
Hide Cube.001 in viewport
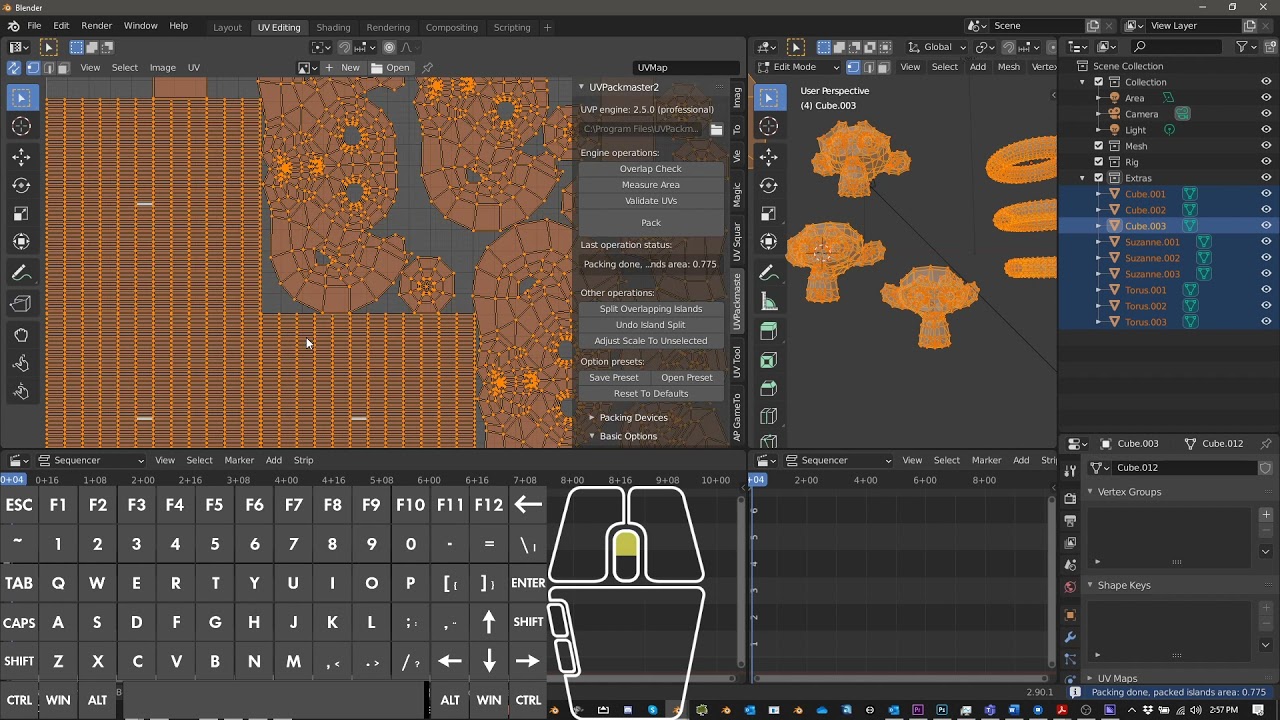[x=1266, y=194]
